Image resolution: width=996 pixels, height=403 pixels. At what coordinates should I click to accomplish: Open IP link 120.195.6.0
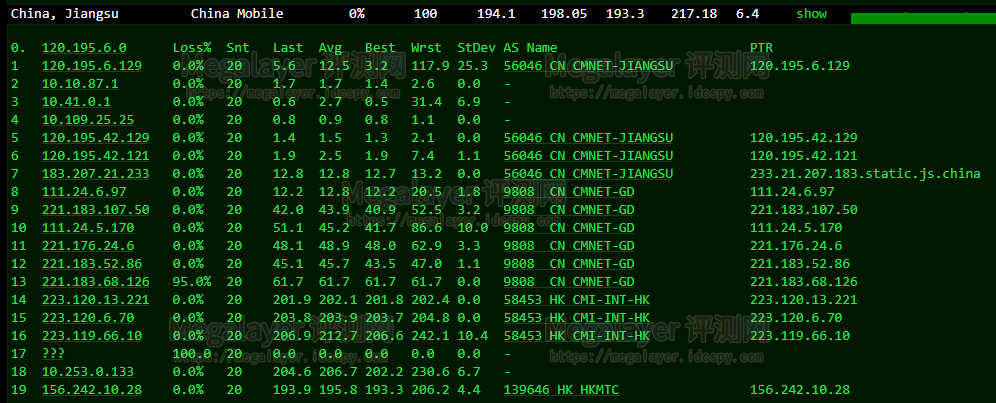tap(84, 48)
